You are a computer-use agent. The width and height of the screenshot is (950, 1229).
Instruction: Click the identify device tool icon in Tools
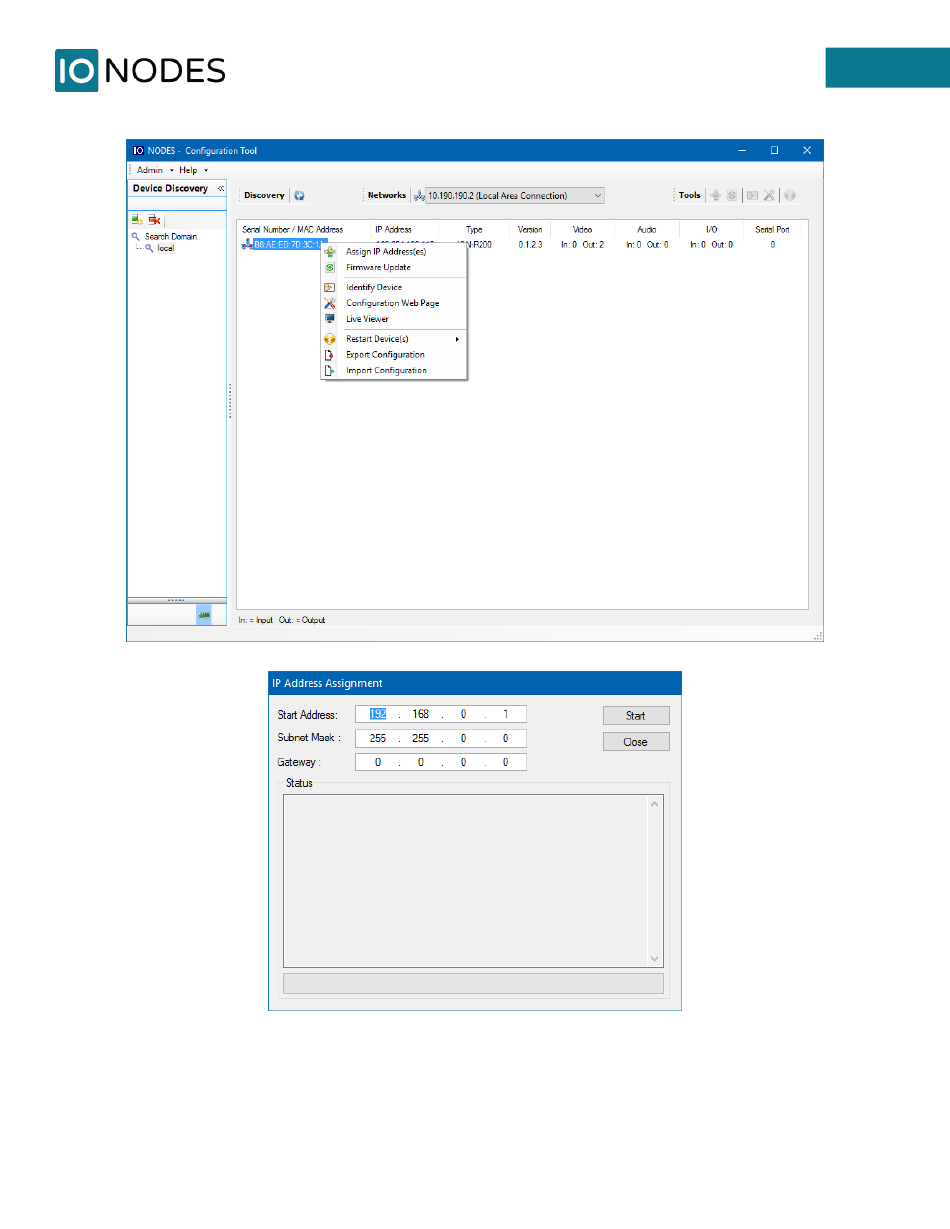[752, 196]
